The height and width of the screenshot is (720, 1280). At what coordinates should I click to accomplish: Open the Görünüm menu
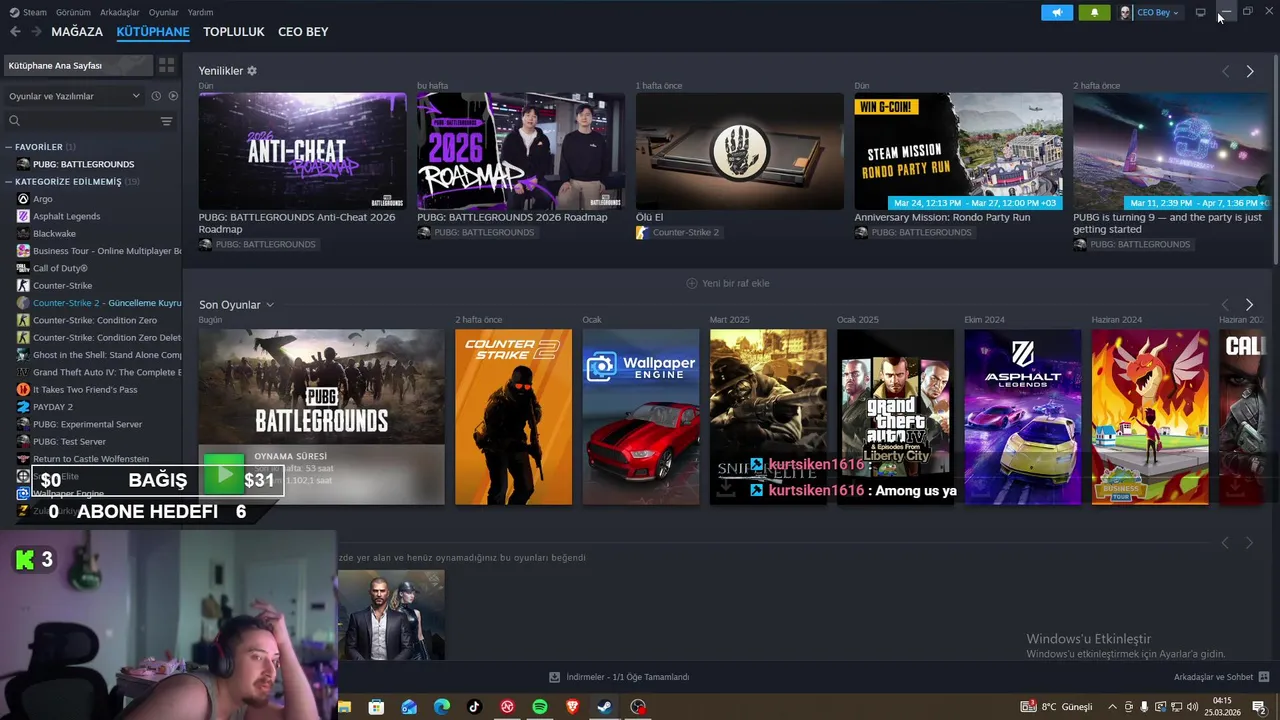tap(73, 13)
